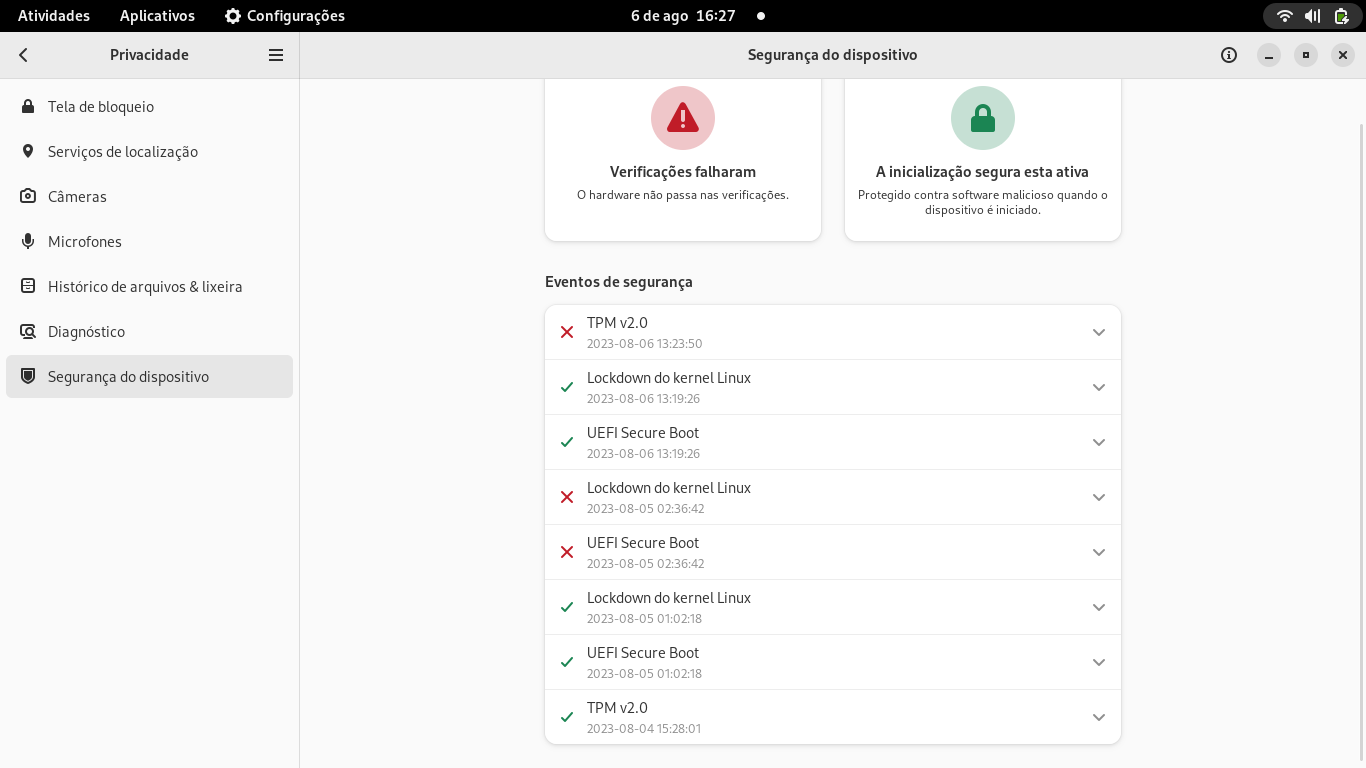Click the Privacidade sidebar title
The width and height of the screenshot is (1366, 768).
coord(149,55)
